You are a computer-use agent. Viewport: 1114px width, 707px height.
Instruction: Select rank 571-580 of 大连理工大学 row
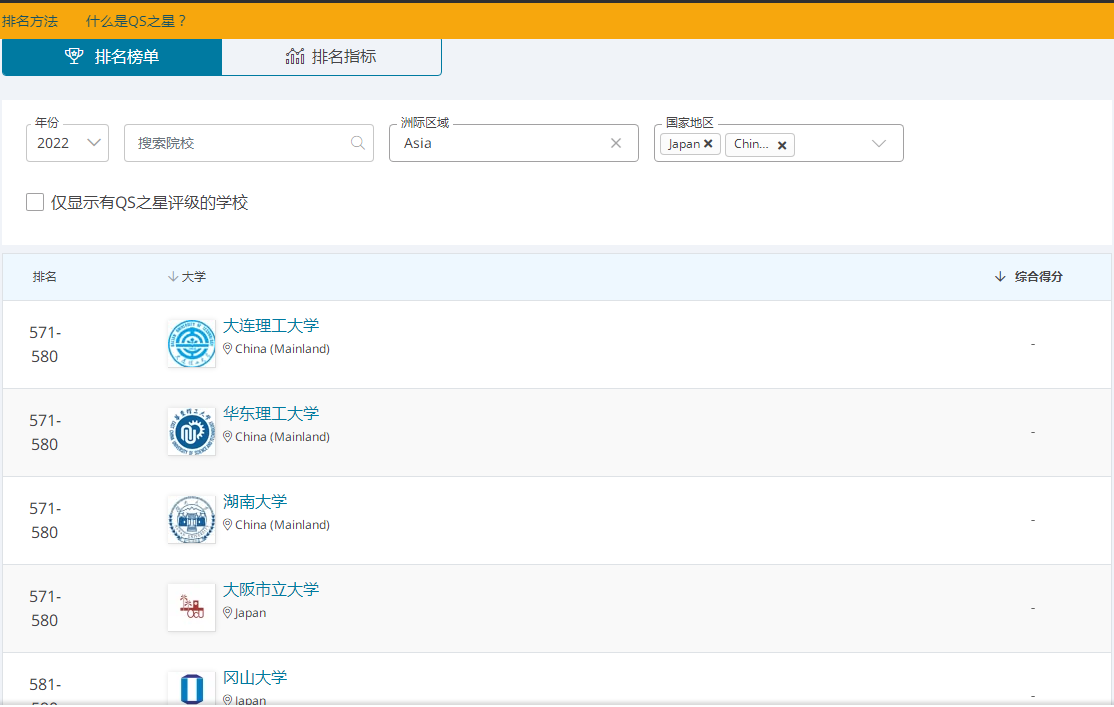click(x=45, y=345)
